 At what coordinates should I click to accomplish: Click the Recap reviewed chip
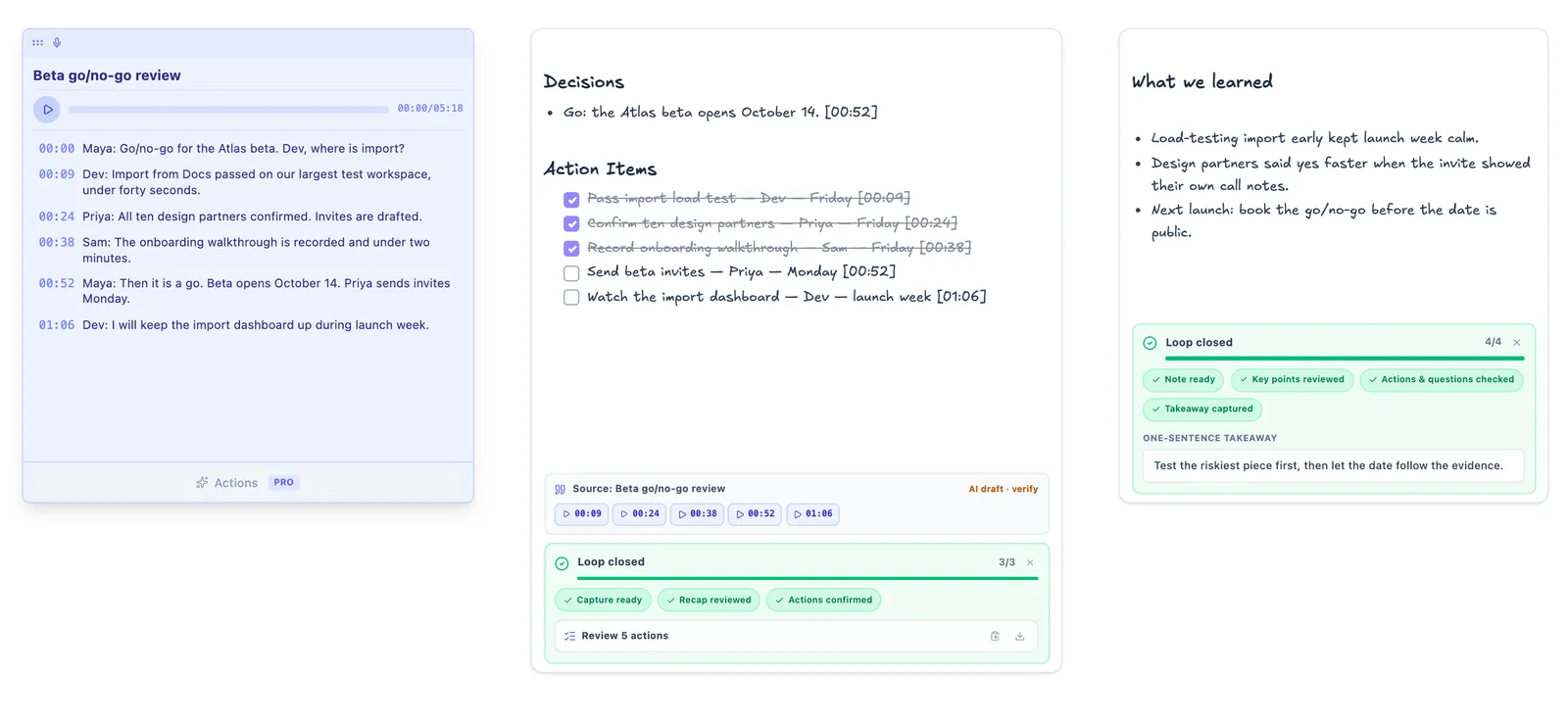709,600
